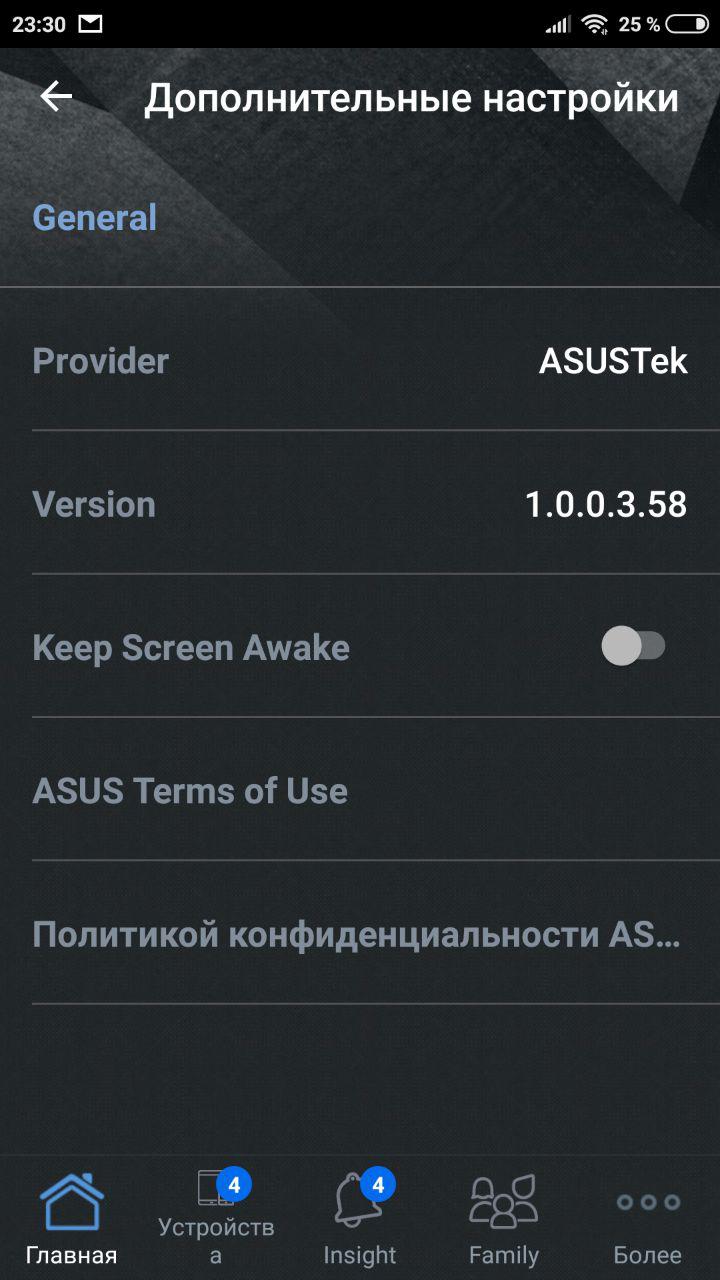Tap the cellular signal strength icon
The height and width of the screenshot is (1280, 720).
pos(558,24)
